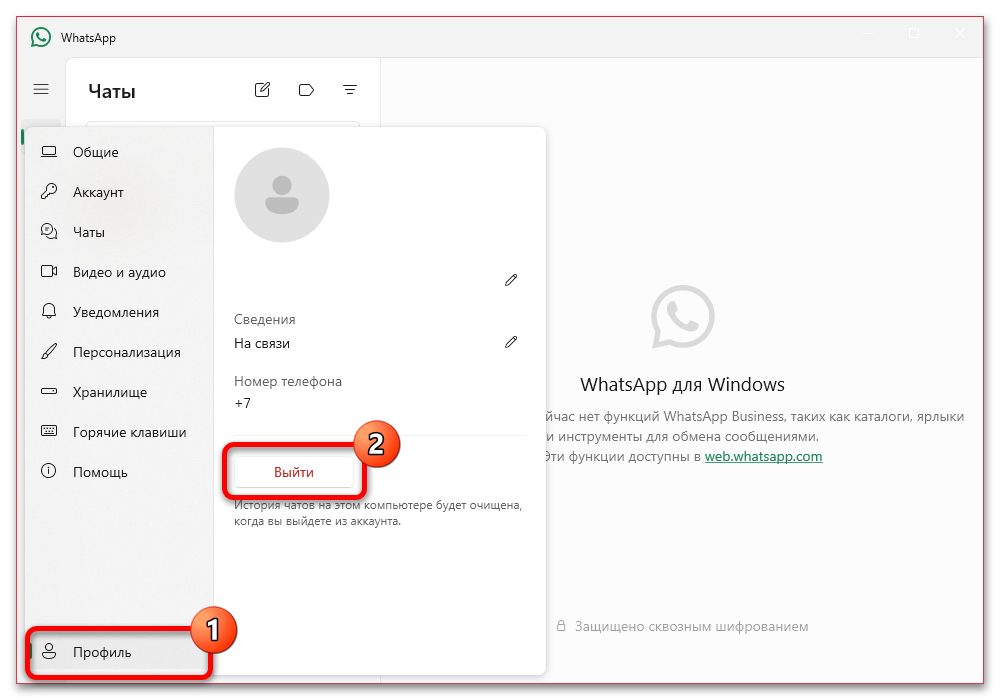Open the chat filter icon
Viewport: 1000px width, 700px height.
(x=349, y=90)
